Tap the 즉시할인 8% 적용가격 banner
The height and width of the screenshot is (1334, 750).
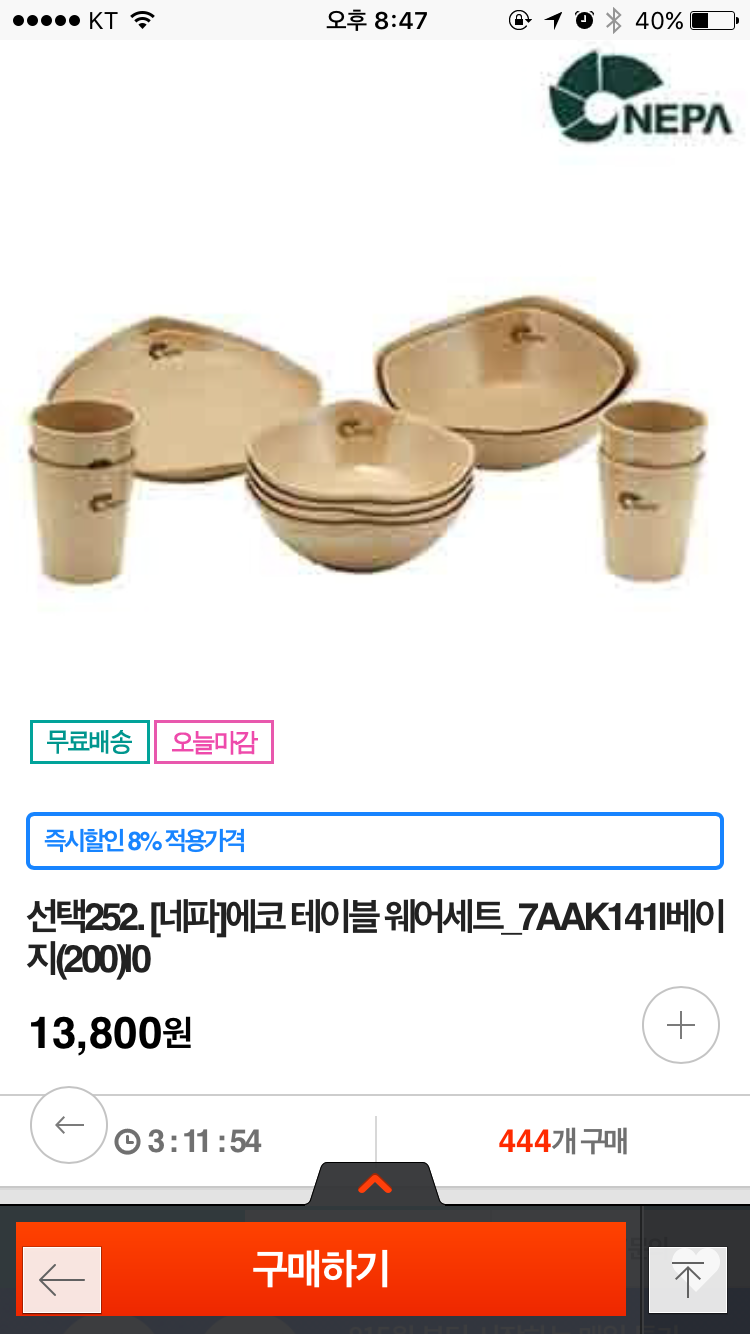[x=374, y=841]
